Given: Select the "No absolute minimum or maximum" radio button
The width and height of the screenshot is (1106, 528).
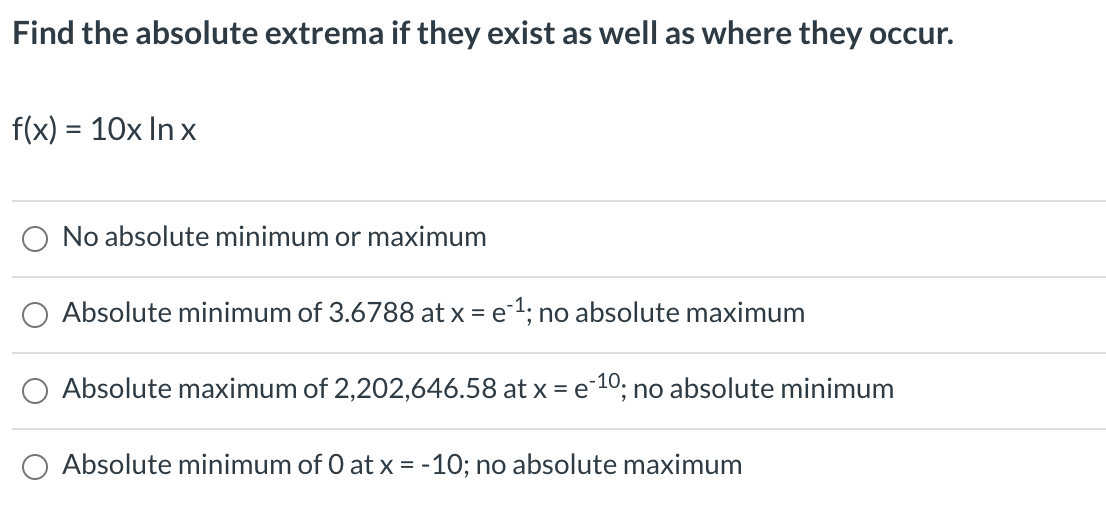Looking at the screenshot, I should coord(35,239).
